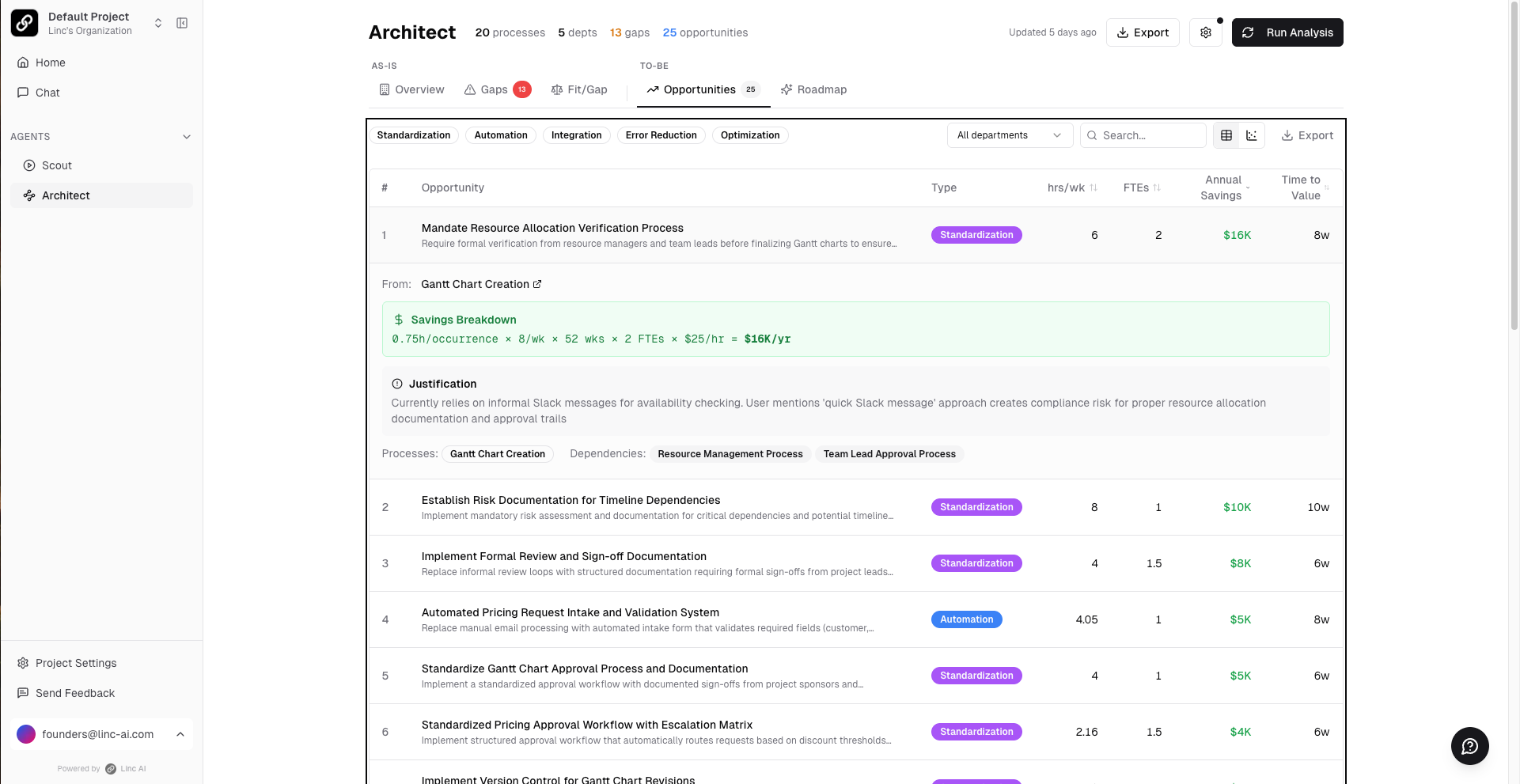Screen dimensions: 1520x784
Task: Go to Home in sidebar
Action: (51, 62)
